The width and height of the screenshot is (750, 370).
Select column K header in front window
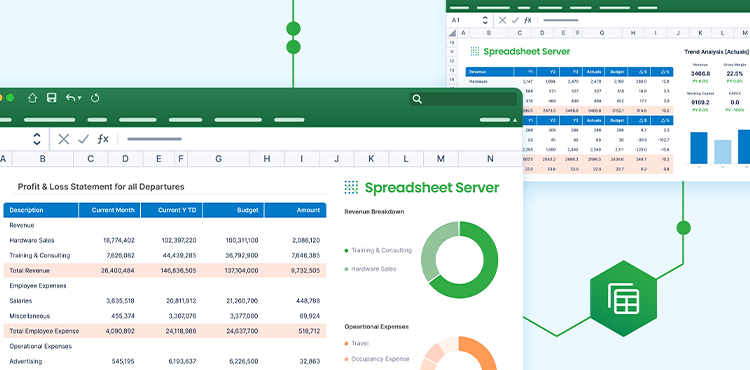pos(371,159)
